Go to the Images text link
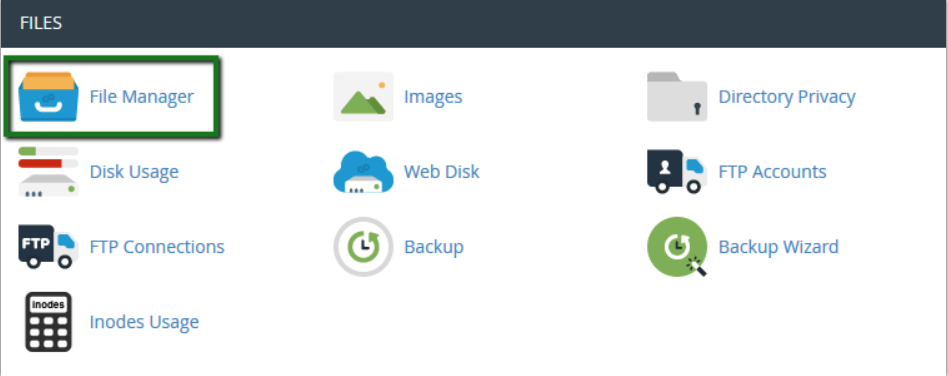Viewport: 948px width, 376px height. 433,97
